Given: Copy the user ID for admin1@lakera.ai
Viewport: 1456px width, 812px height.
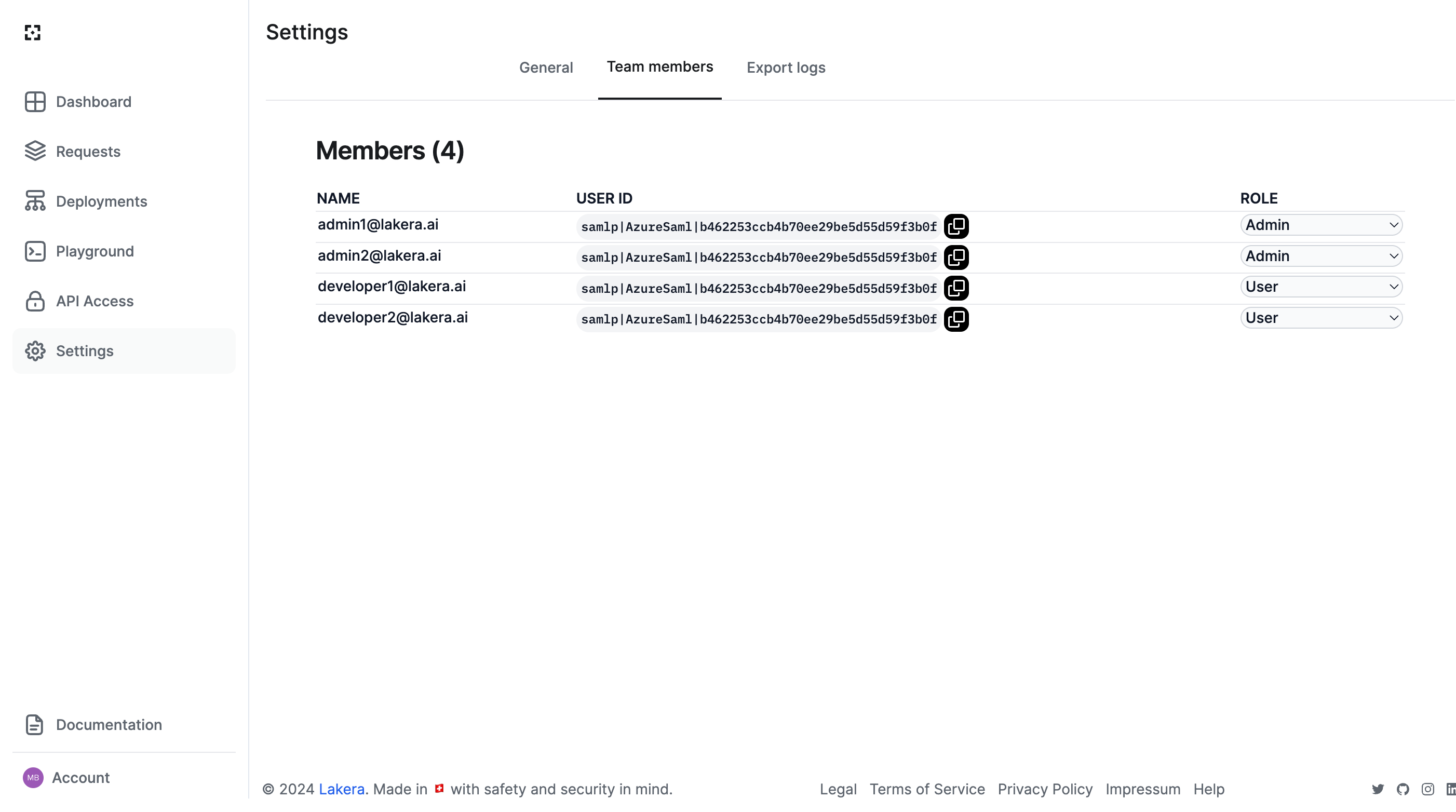Looking at the screenshot, I should pyautogui.click(x=956, y=226).
